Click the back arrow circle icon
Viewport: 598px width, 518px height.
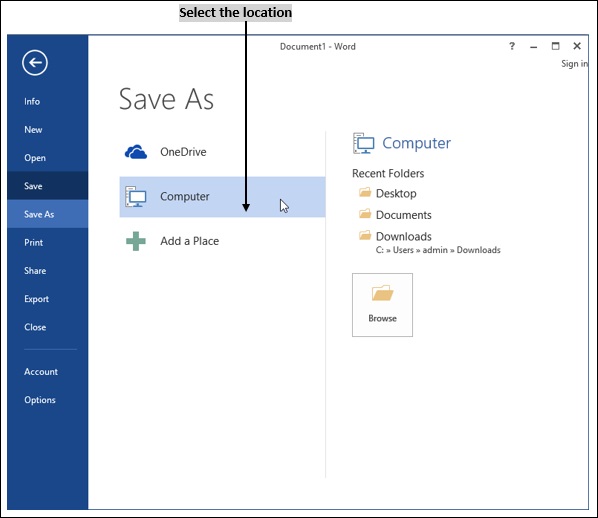pos(35,63)
